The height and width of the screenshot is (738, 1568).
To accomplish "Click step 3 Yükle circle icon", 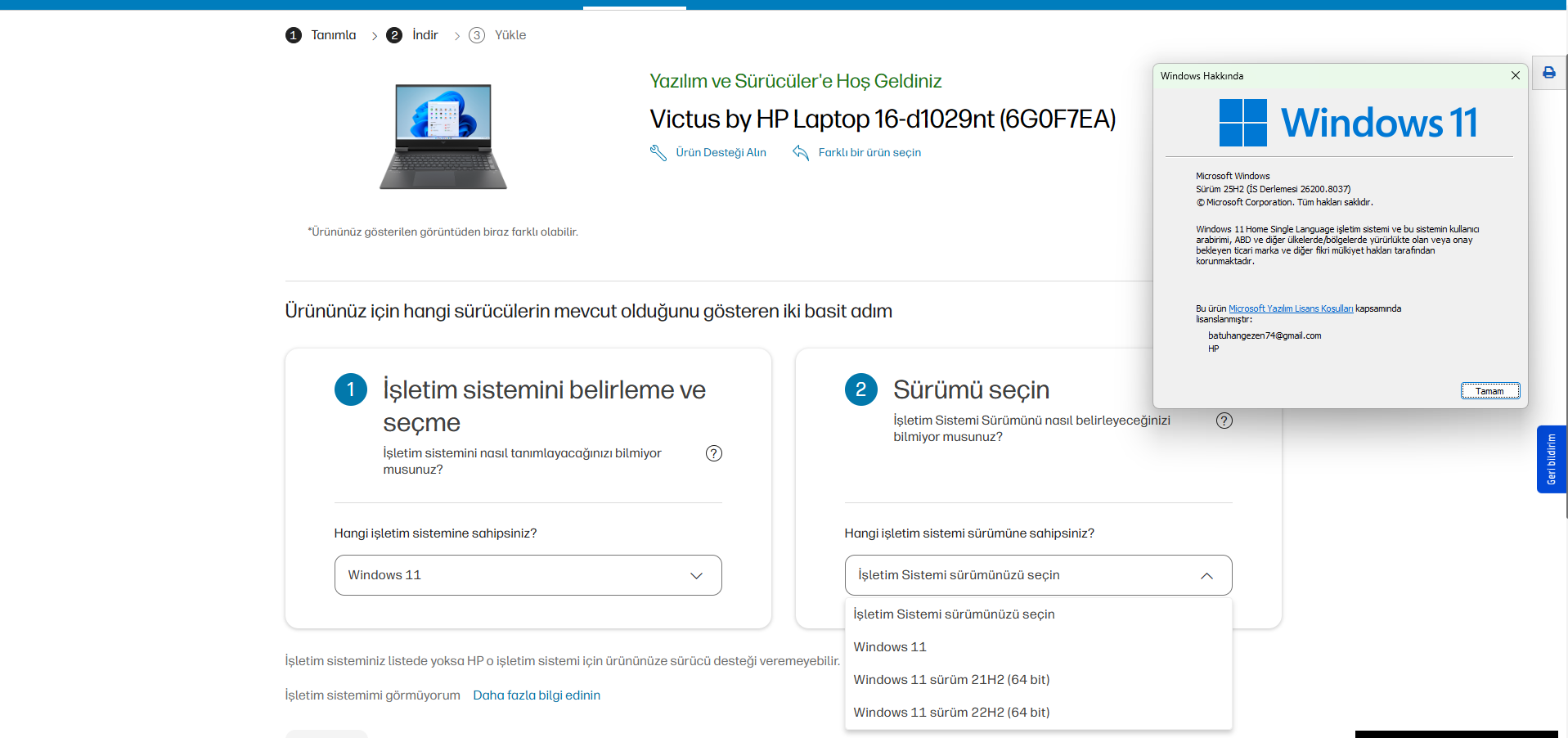I will tap(477, 35).
